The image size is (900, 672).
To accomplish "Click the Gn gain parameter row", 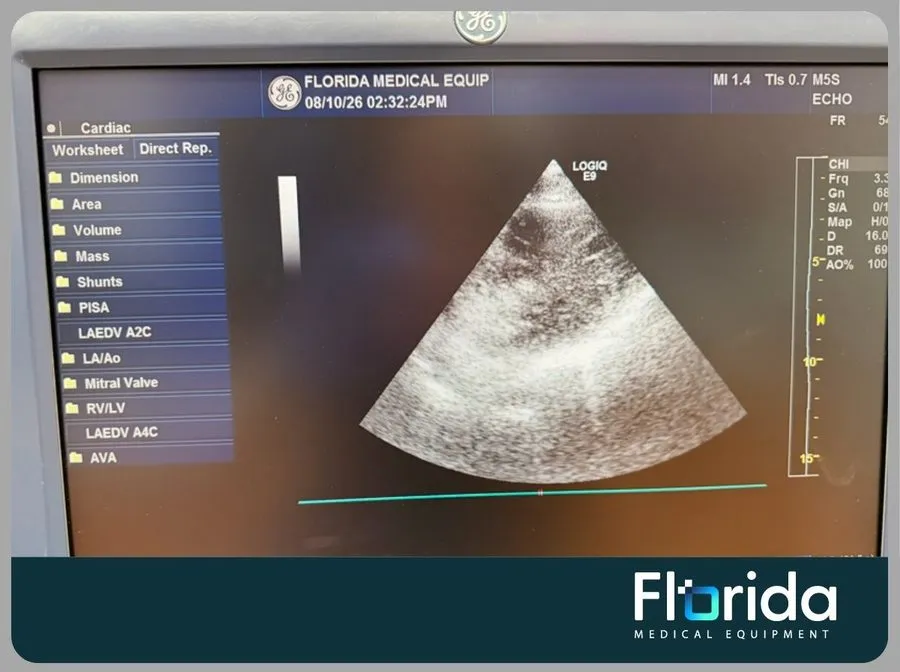I will coord(858,193).
